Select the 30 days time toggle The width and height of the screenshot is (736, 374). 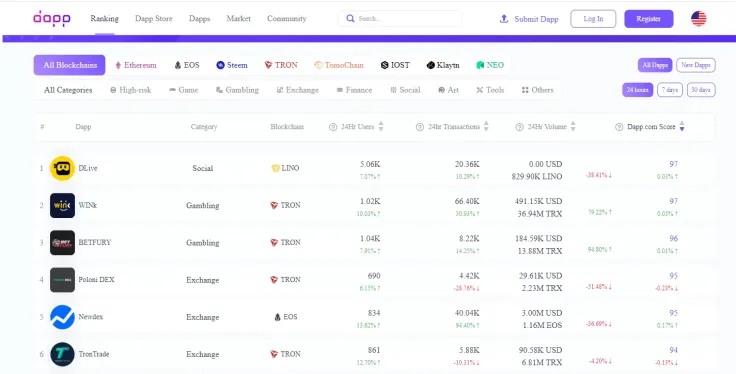(701, 90)
